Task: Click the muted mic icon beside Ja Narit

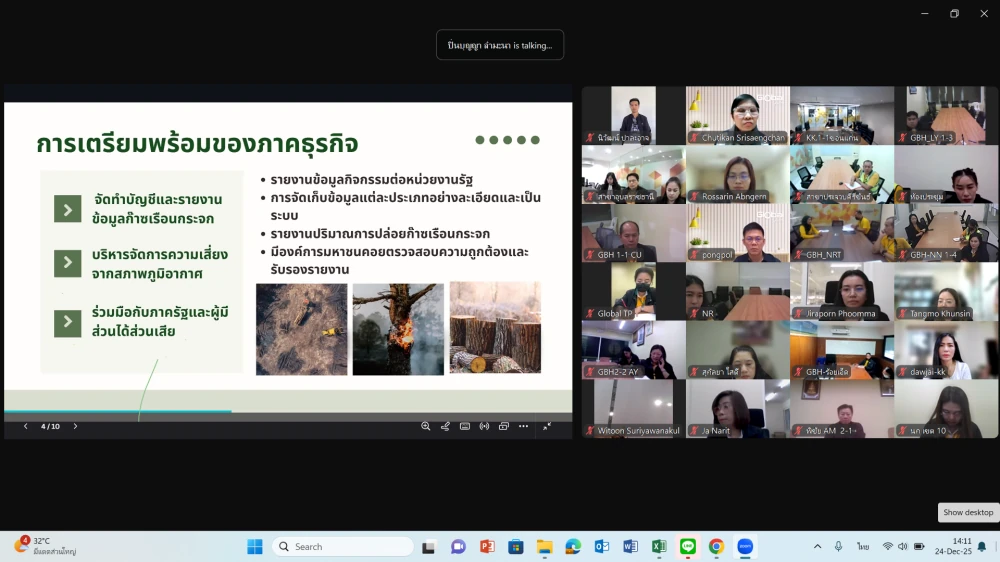Action: click(x=695, y=431)
